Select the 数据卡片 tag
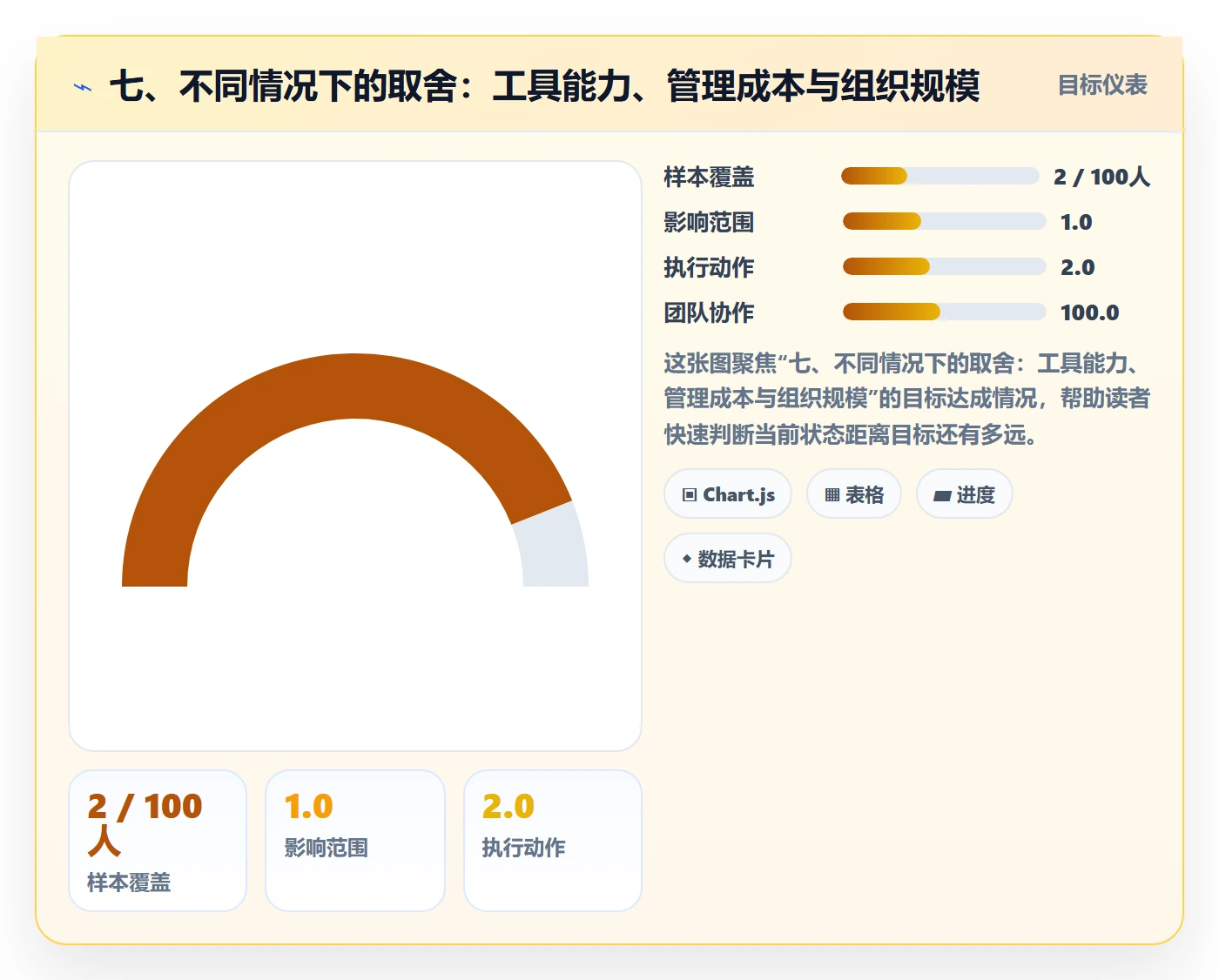Screen dimensions: 1219x980 point(728,559)
